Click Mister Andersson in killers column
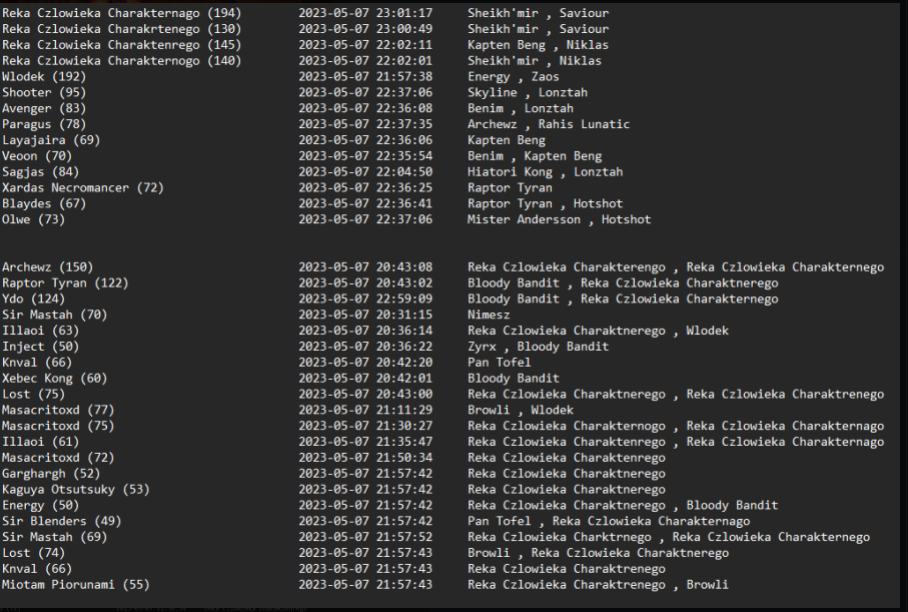Image resolution: width=908 pixels, height=612 pixels. pos(523,220)
